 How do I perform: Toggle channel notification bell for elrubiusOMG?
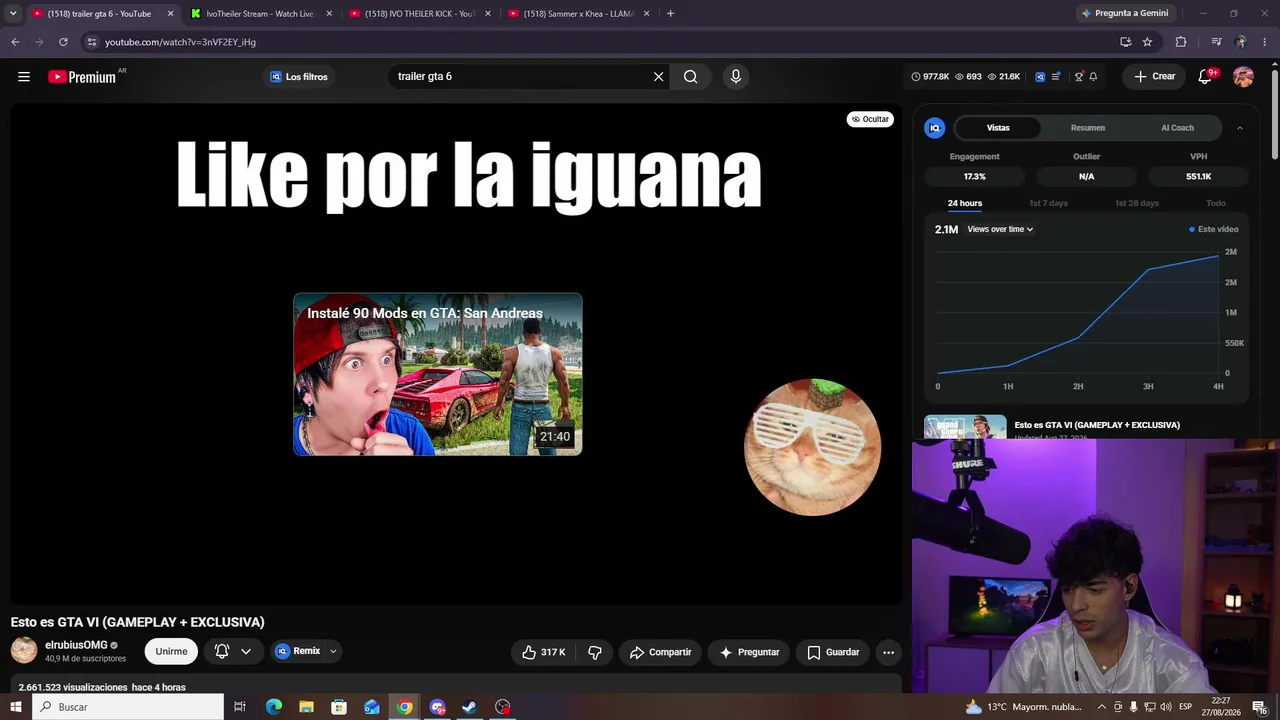click(222, 652)
